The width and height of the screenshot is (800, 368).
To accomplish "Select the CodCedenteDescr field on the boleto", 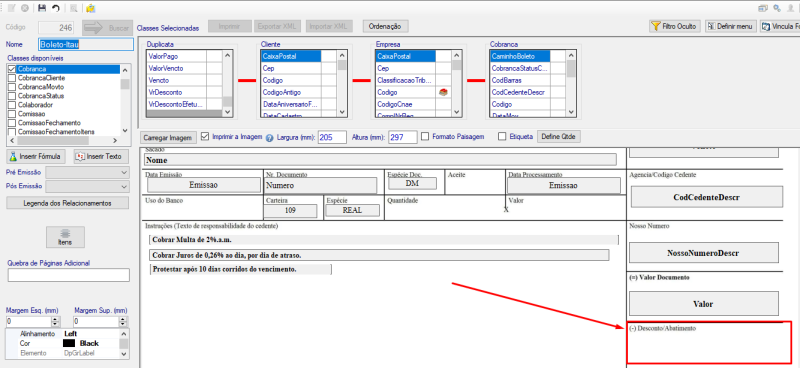I will pos(707,197).
